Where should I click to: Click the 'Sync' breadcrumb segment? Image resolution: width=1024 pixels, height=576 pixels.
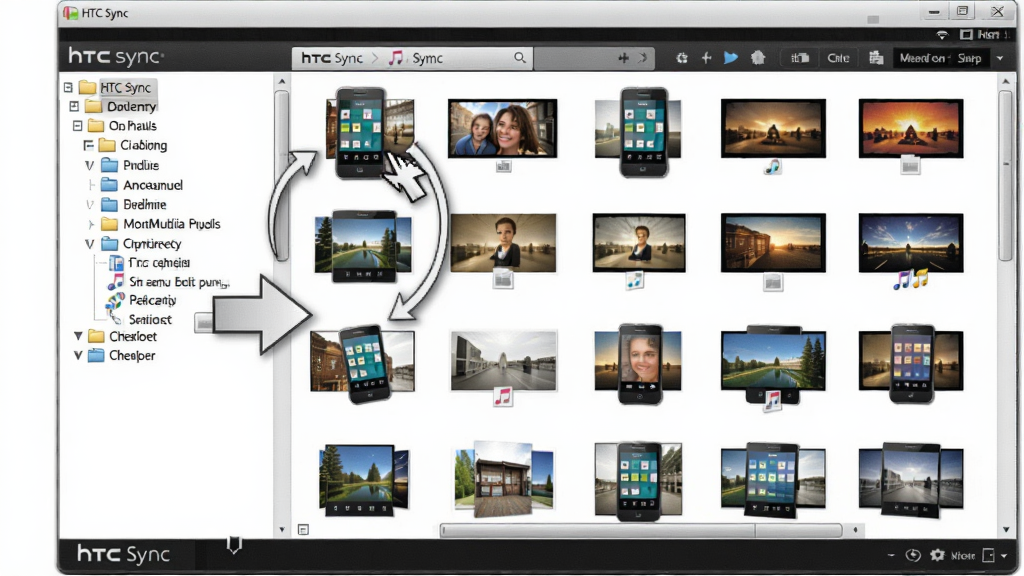428,58
